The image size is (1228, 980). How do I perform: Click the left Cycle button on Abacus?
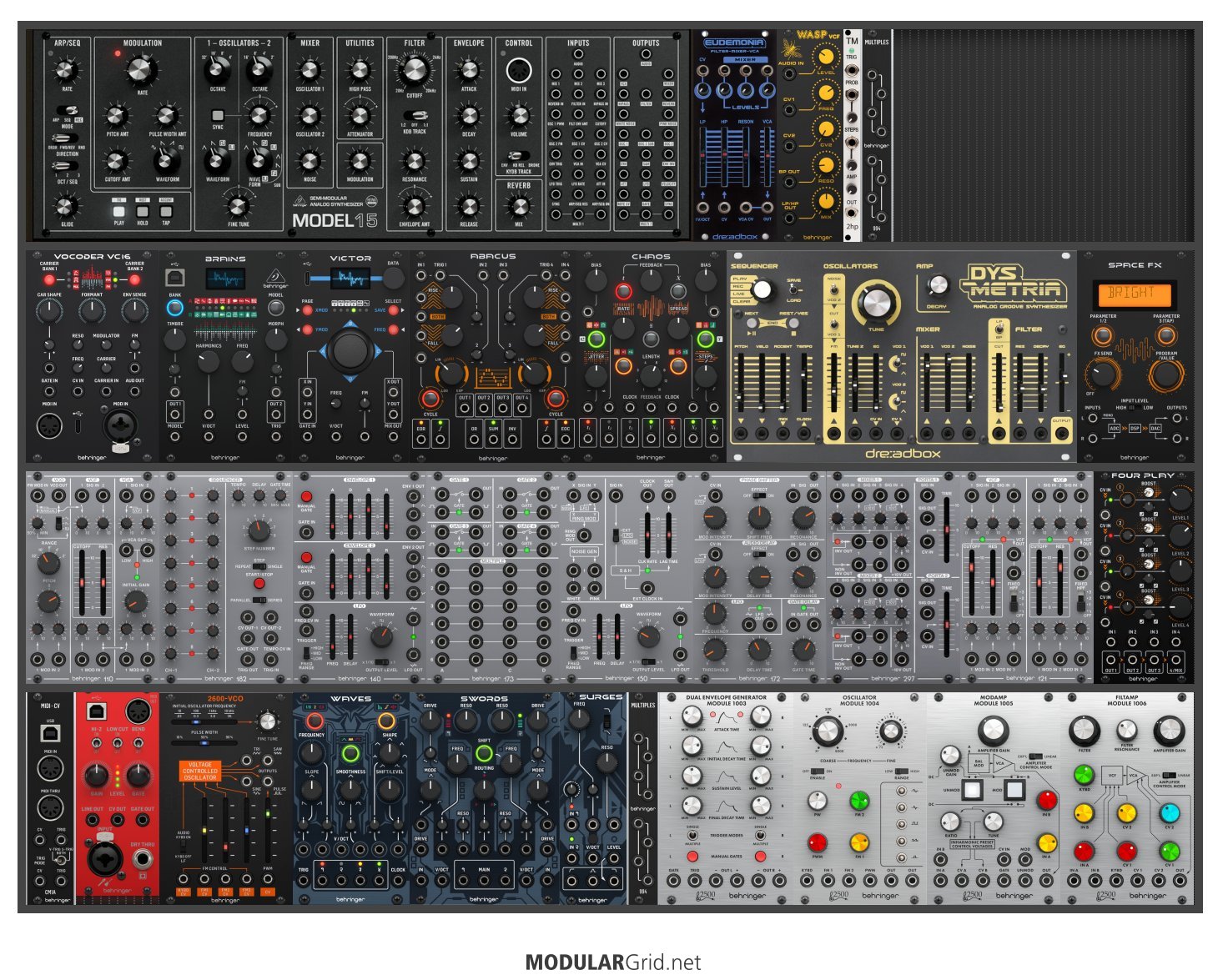click(x=430, y=397)
